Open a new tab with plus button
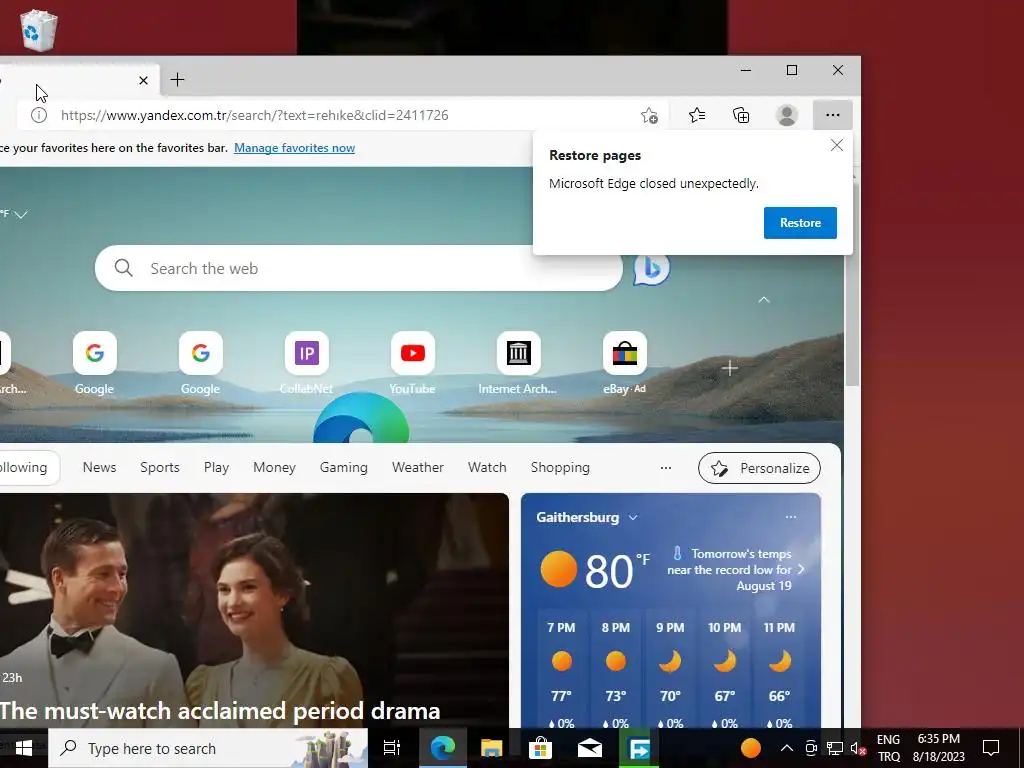This screenshot has width=1024, height=768. [177, 80]
